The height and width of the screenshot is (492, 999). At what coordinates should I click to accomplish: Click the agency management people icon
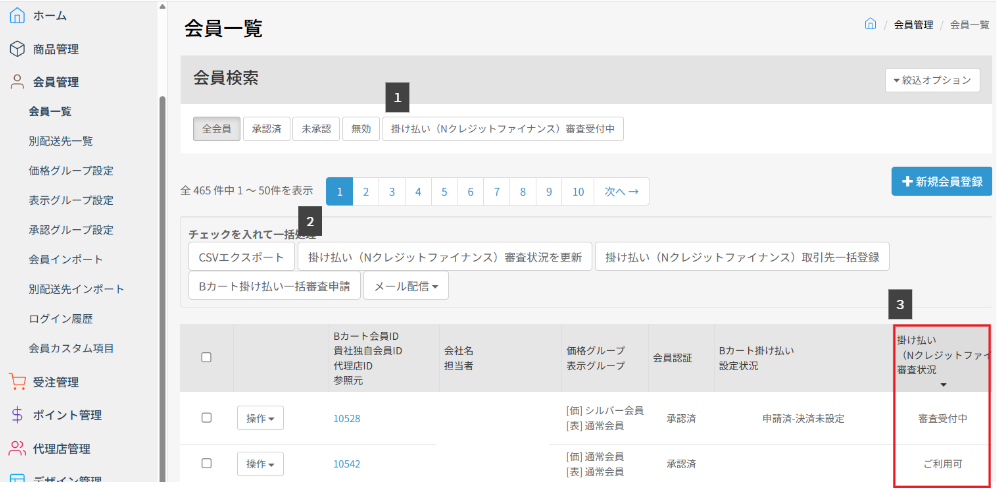[17, 448]
